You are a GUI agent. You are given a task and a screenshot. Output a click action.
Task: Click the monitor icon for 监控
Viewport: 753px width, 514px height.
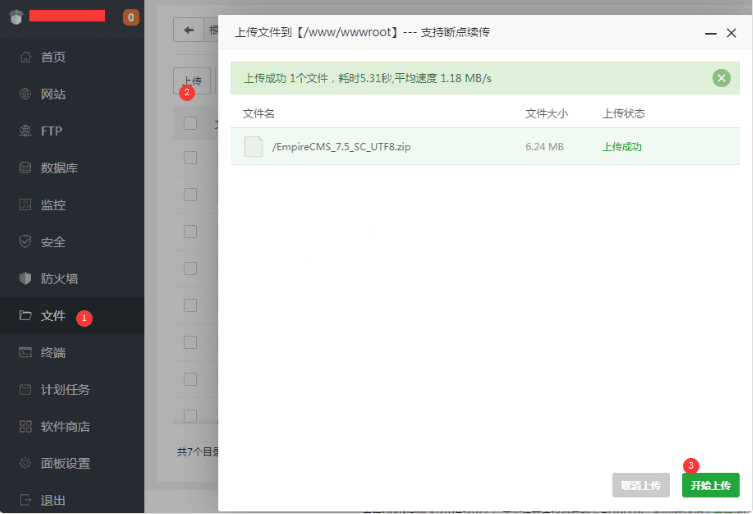point(26,205)
